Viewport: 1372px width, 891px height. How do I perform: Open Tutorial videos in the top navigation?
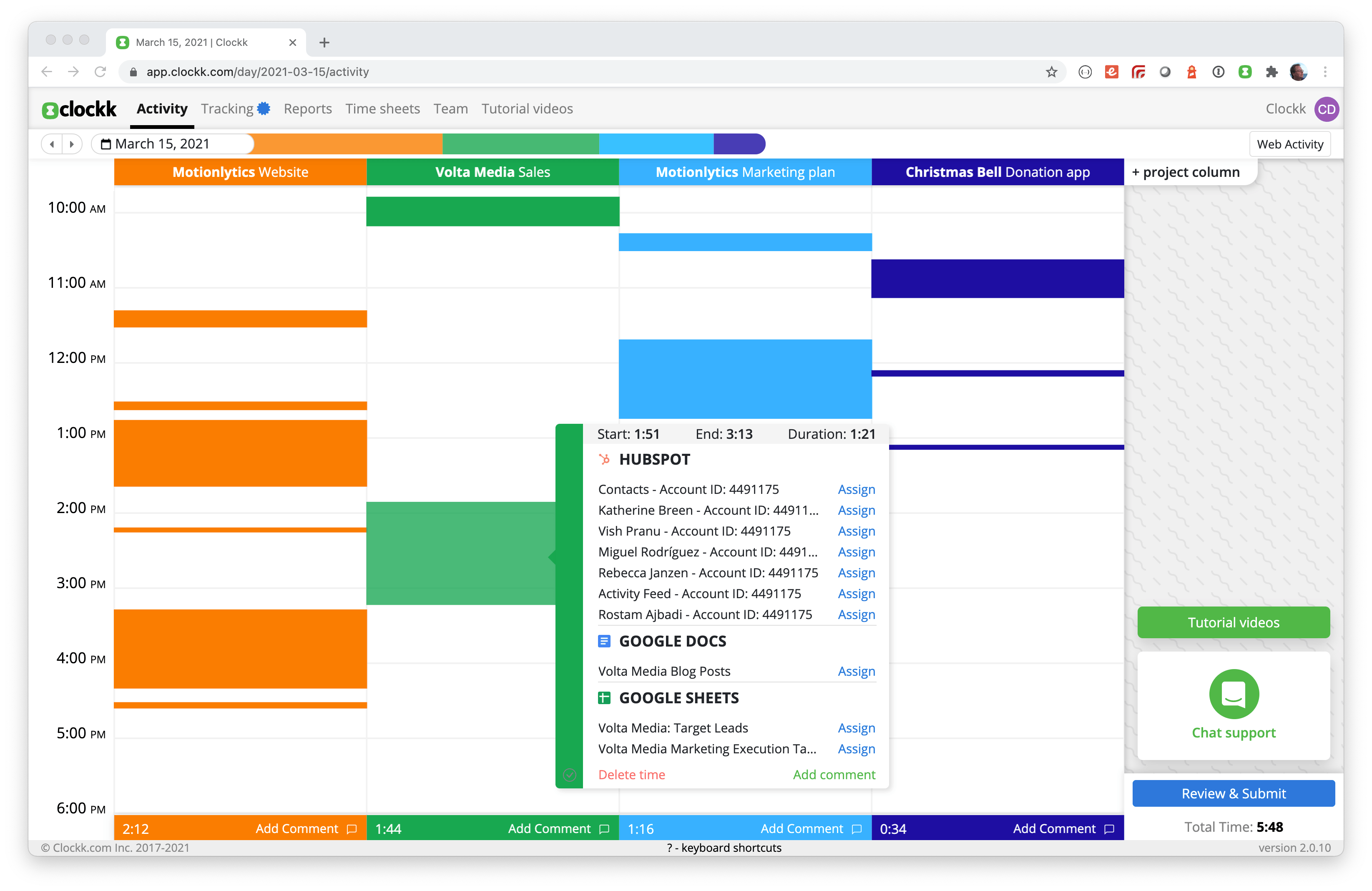[x=528, y=108]
